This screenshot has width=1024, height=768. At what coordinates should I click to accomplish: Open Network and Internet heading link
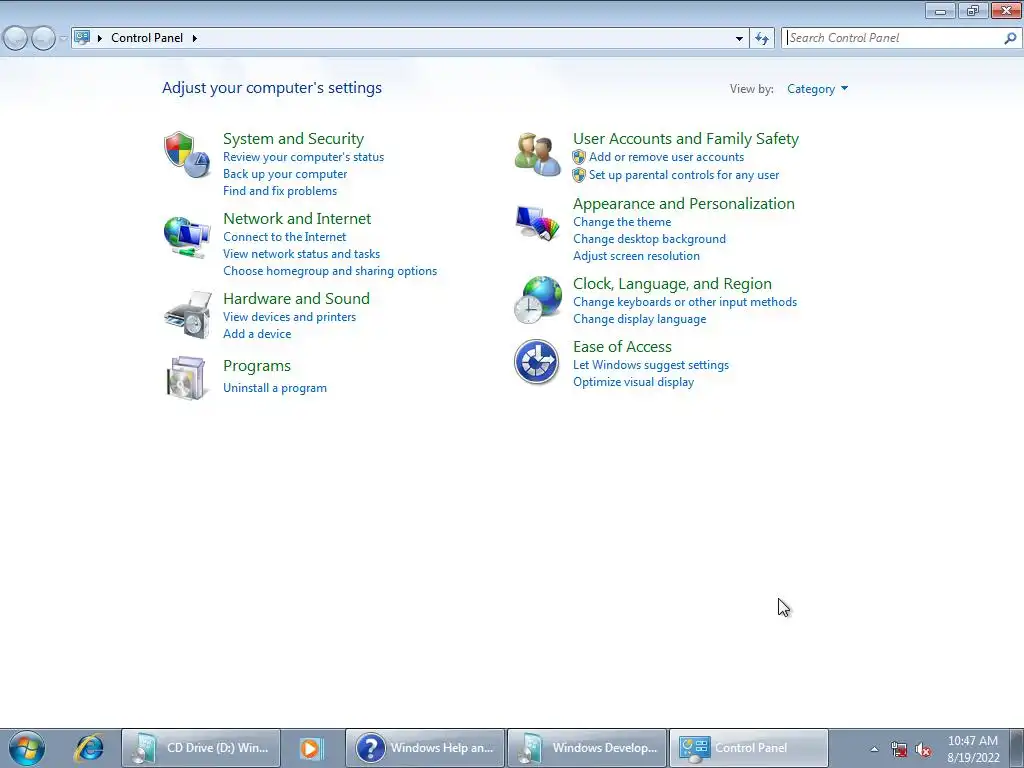click(296, 218)
